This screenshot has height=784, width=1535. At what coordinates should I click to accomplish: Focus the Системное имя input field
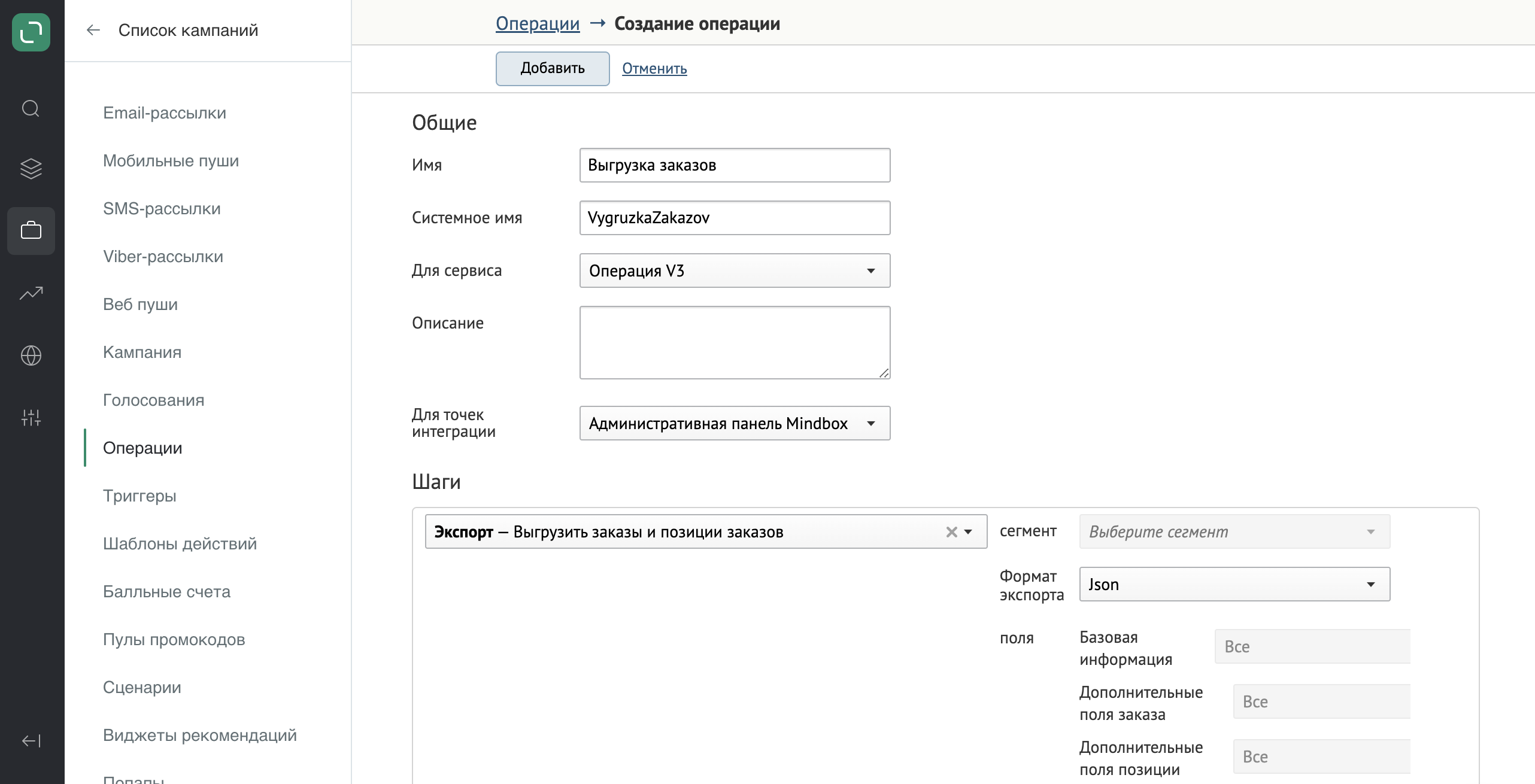735,218
